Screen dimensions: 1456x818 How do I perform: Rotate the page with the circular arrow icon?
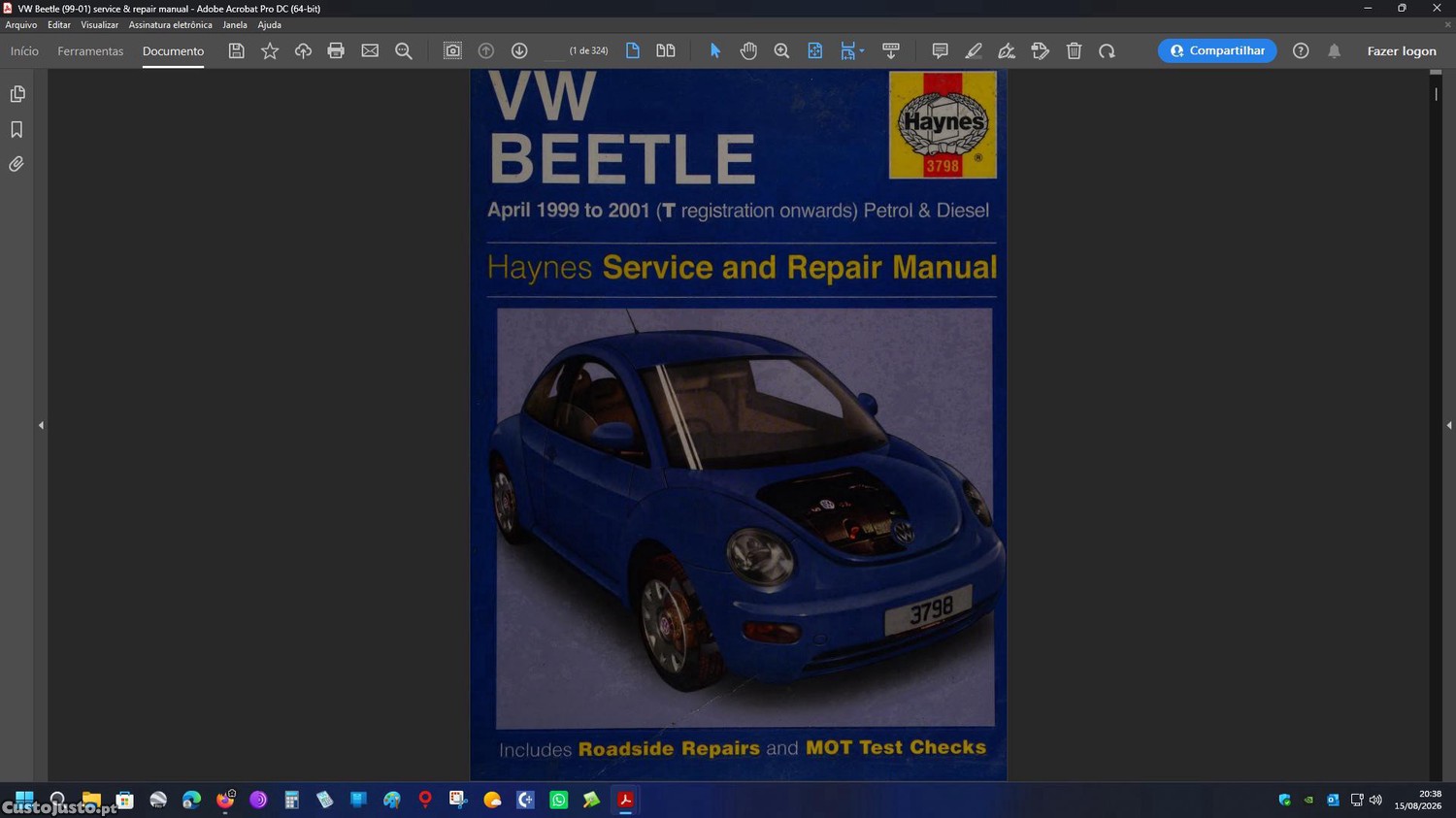[1107, 50]
